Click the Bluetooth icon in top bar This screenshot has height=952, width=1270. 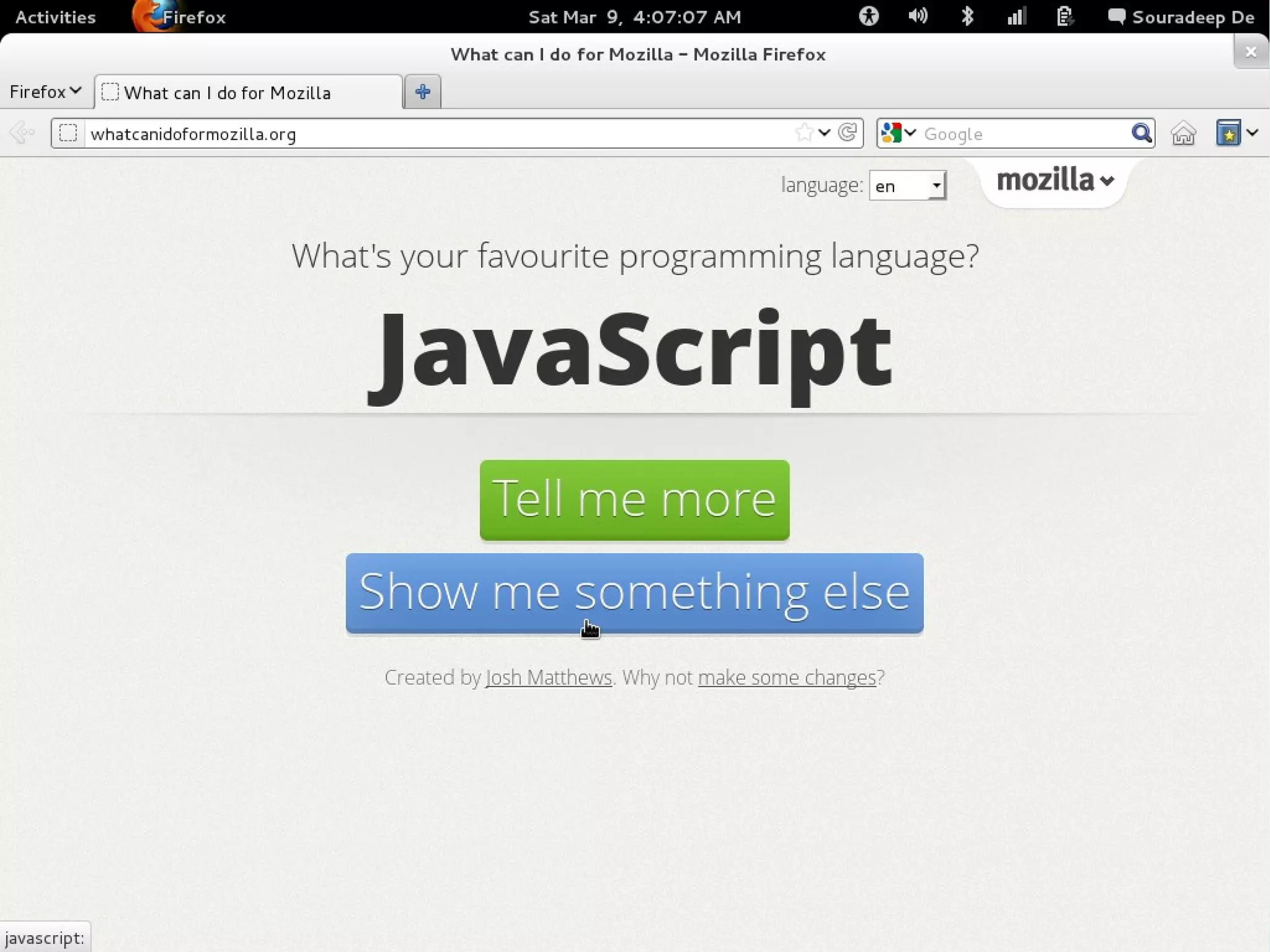point(967,16)
